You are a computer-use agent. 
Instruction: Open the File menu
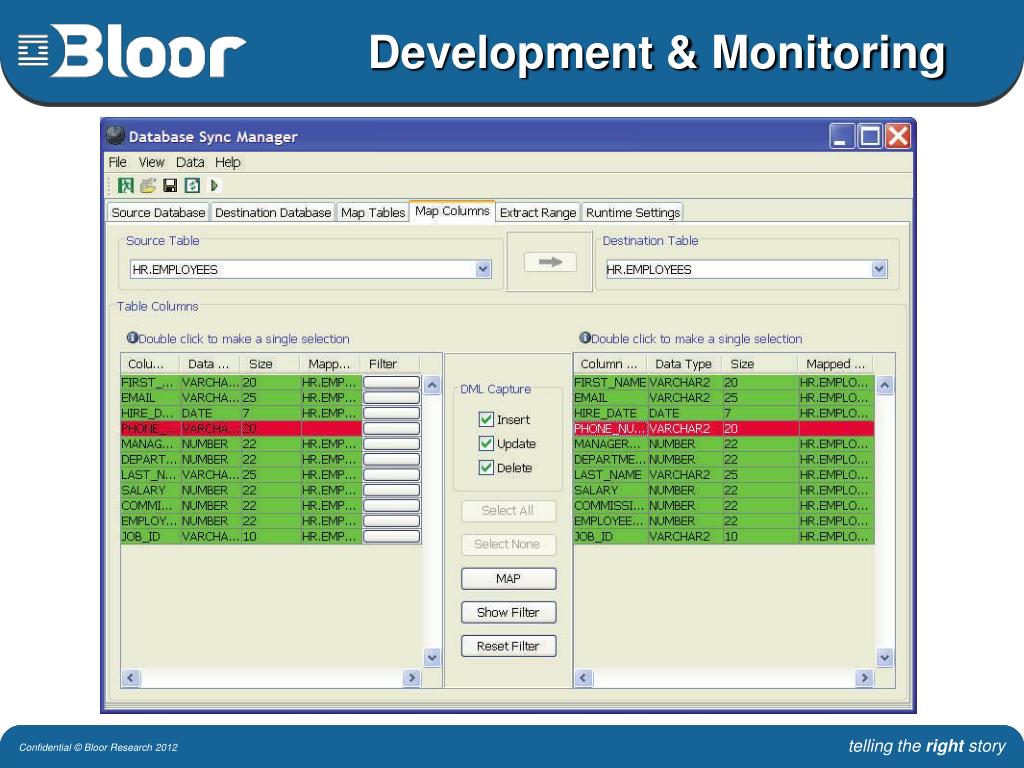pyautogui.click(x=118, y=162)
